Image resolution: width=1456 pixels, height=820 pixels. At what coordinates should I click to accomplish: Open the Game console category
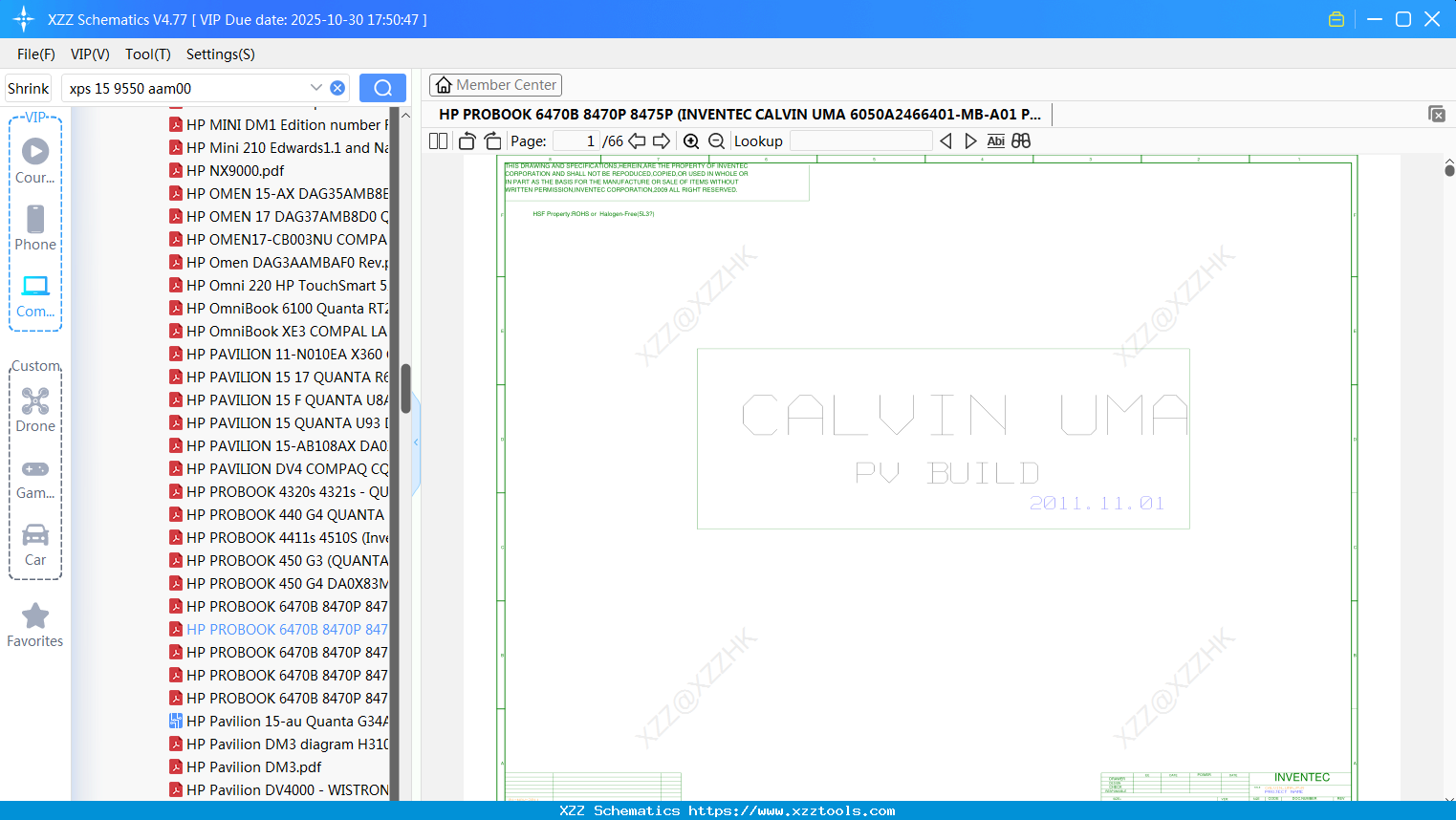click(35, 479)
